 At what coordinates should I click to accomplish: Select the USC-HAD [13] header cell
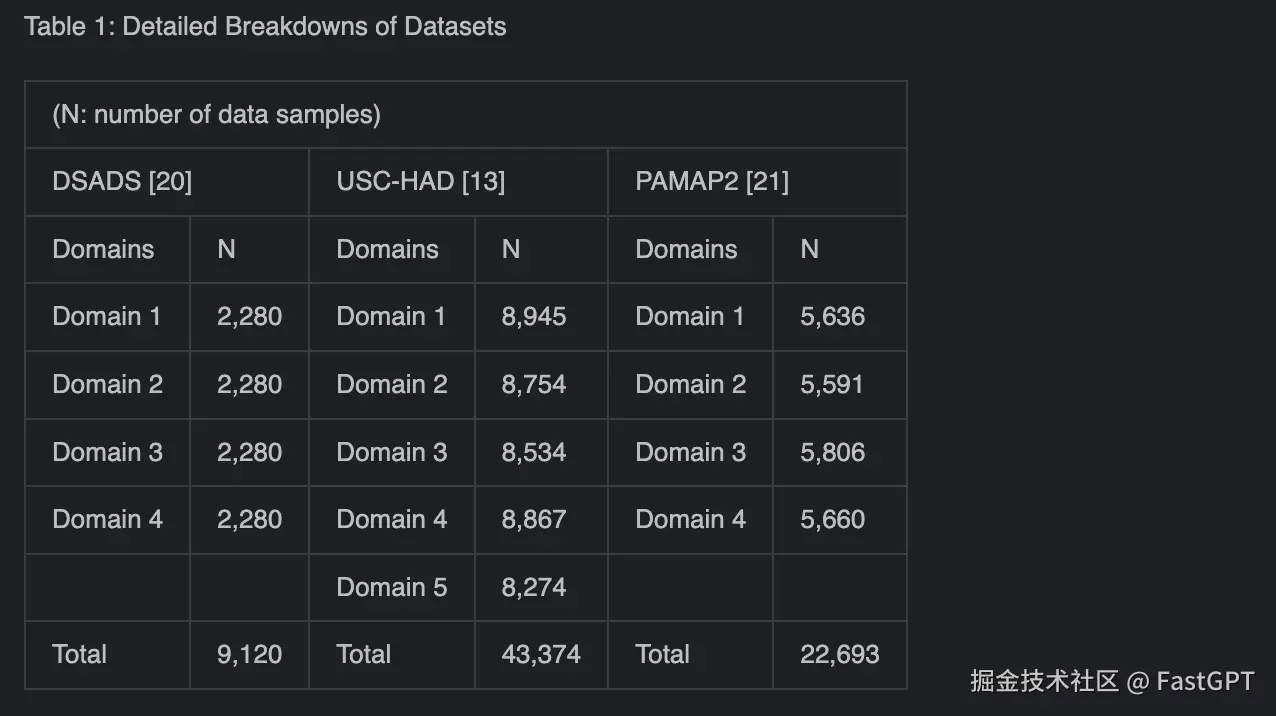[420, 182]
